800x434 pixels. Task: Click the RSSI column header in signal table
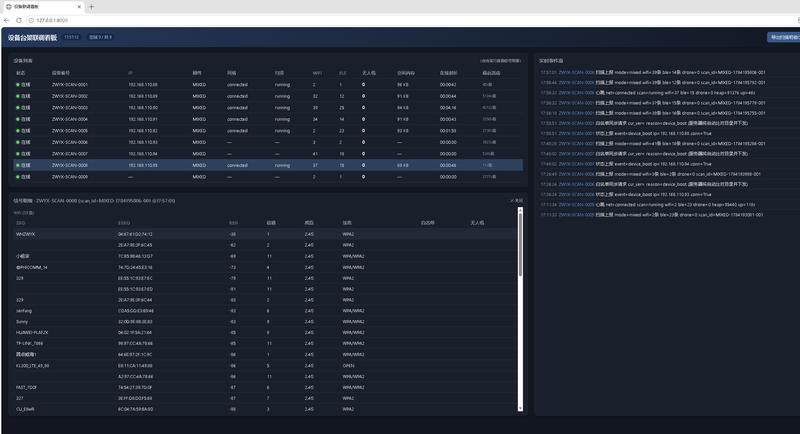[x=234, y=223]
